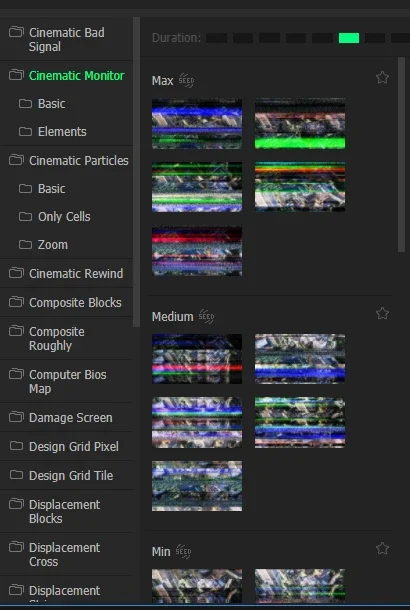Select the Cinematic Monitor category
The height and width of the screenshot is (610, 410).
coord(66,75)
